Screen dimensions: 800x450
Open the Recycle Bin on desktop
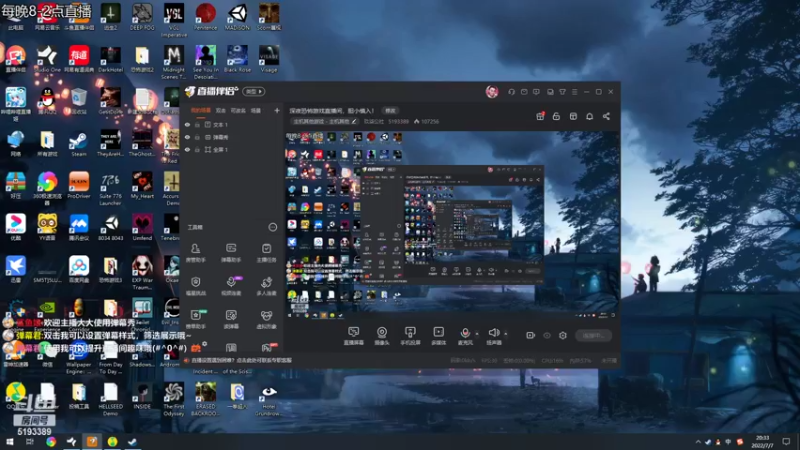pos(79,101)
